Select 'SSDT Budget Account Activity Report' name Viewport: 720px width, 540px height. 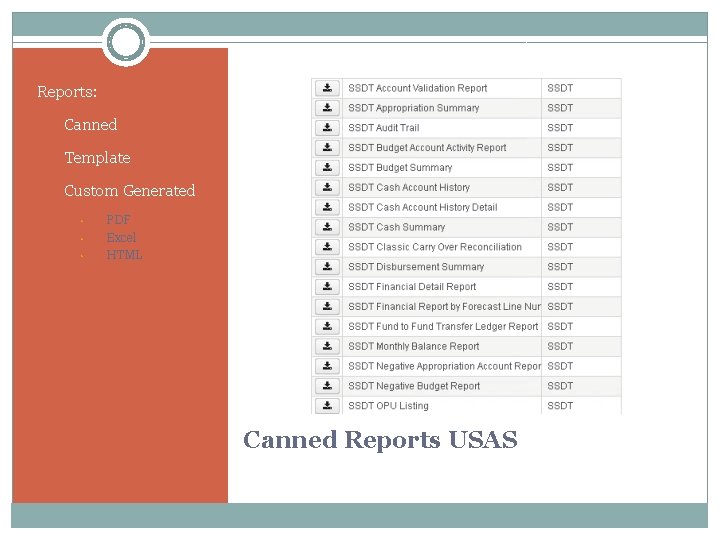point(427,147)
